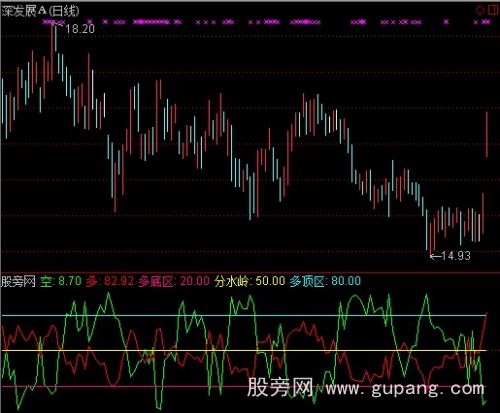Click the 14.93 low price label
The width and height of the screenshot is (500, 413).
(456, 256)
